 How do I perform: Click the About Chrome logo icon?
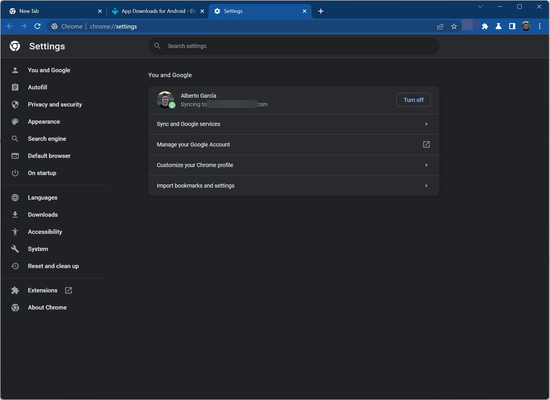[15, 307]
